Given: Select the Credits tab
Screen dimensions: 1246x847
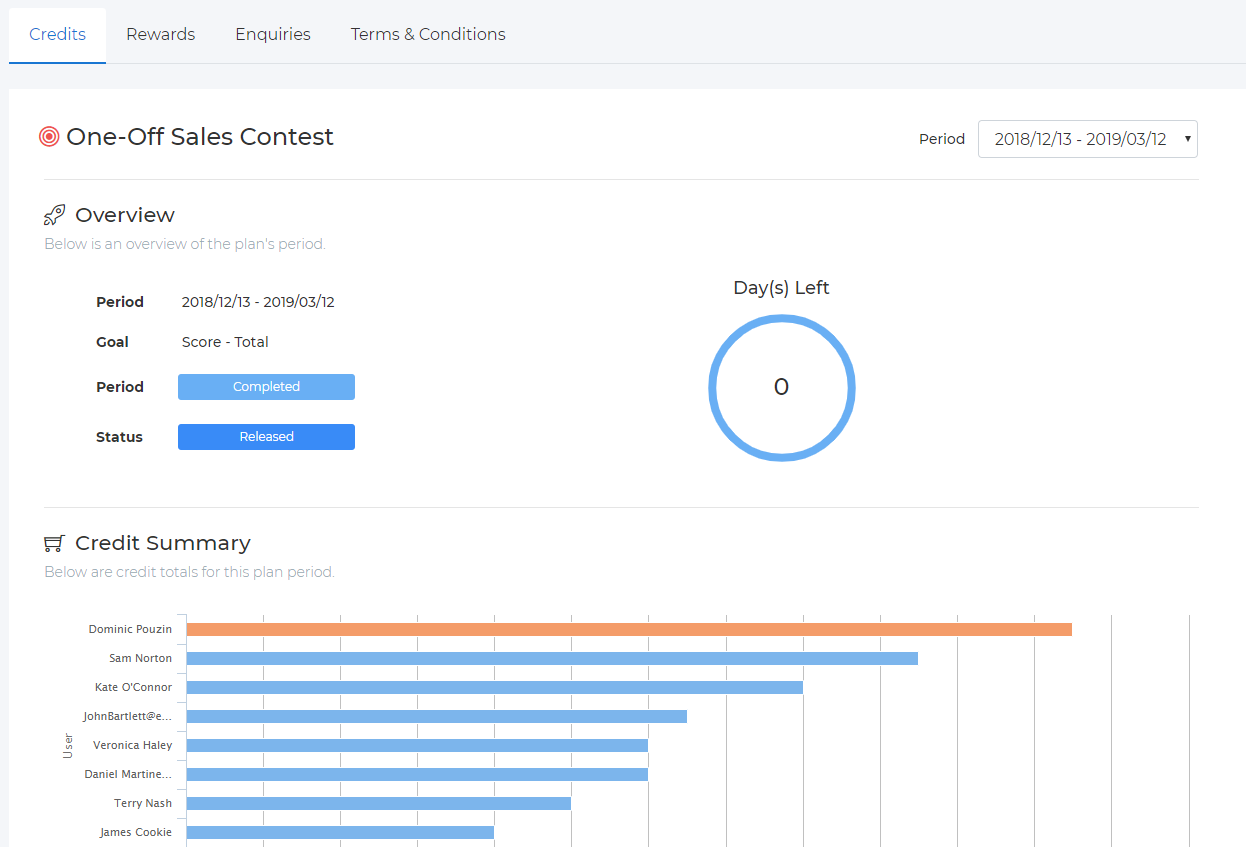Looking at the screenshot, I should point(57,33).
